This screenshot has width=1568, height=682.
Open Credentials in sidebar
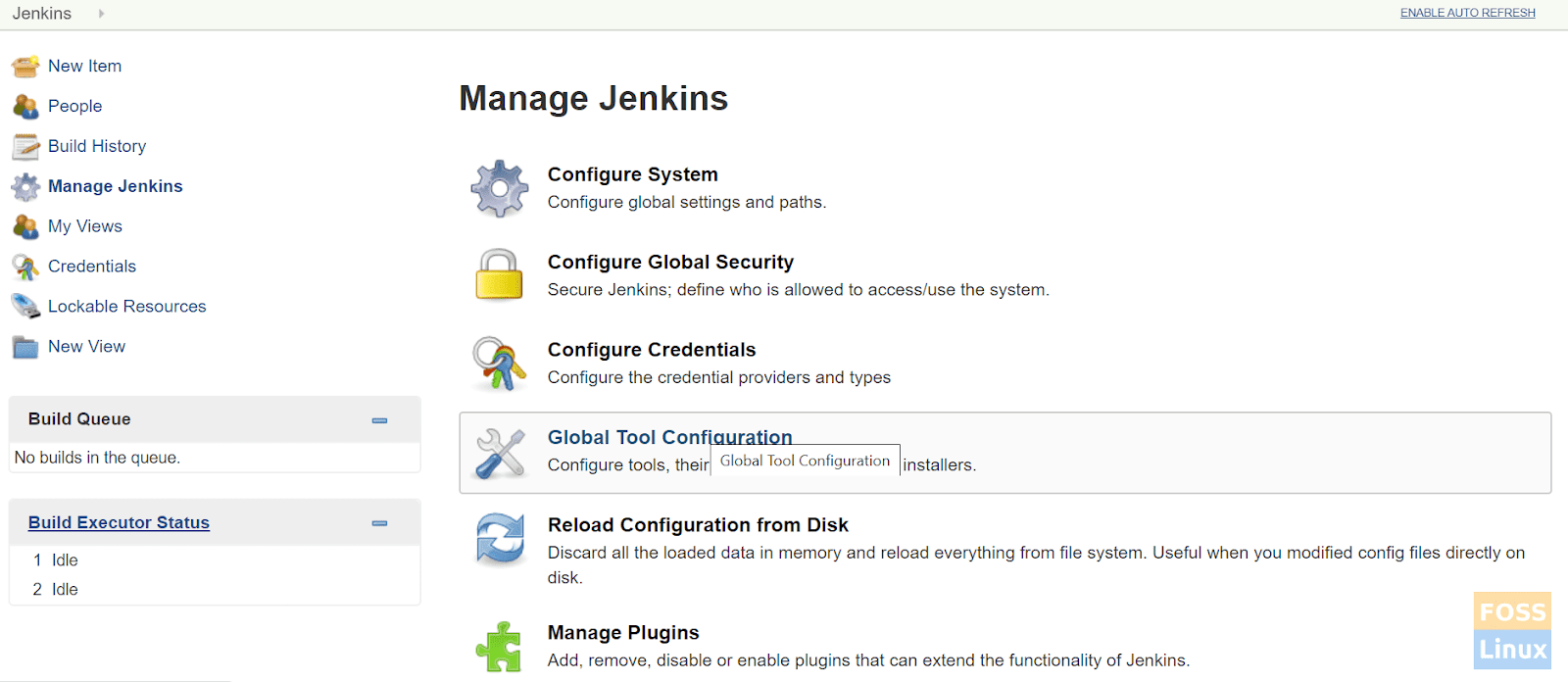click(92, 267)
